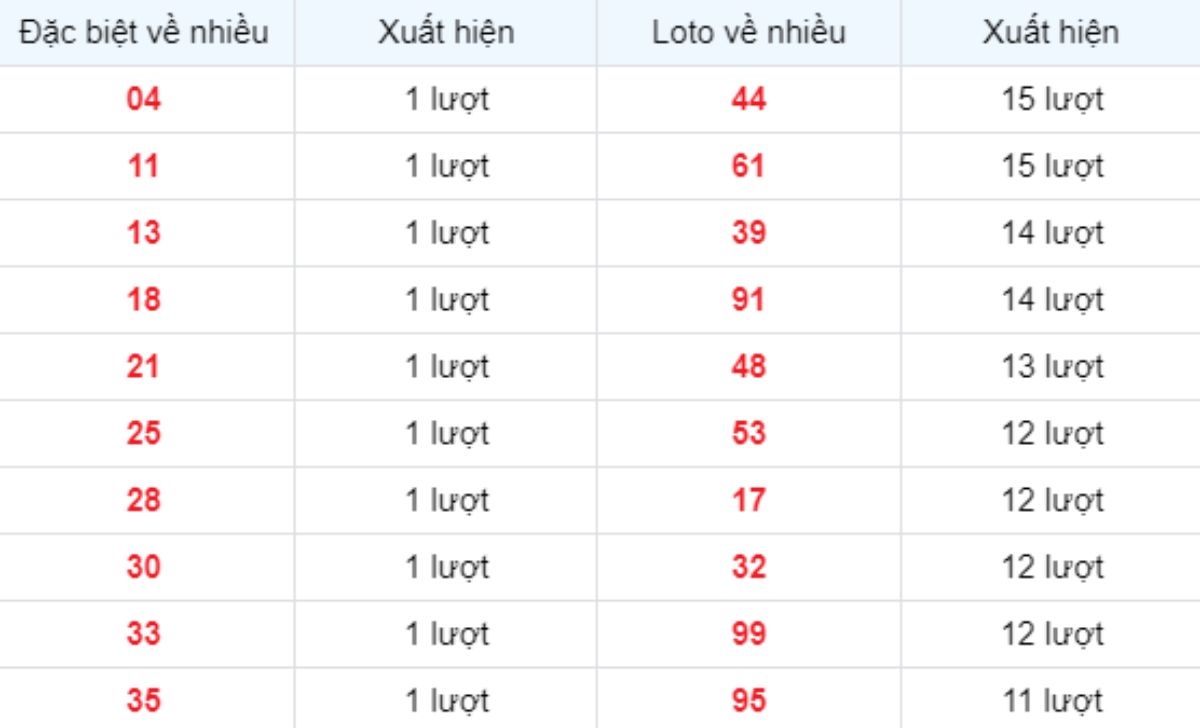The height and width of the screenshot is (728, 1200).
Task: Select special number 11
Action: (144, 166)
